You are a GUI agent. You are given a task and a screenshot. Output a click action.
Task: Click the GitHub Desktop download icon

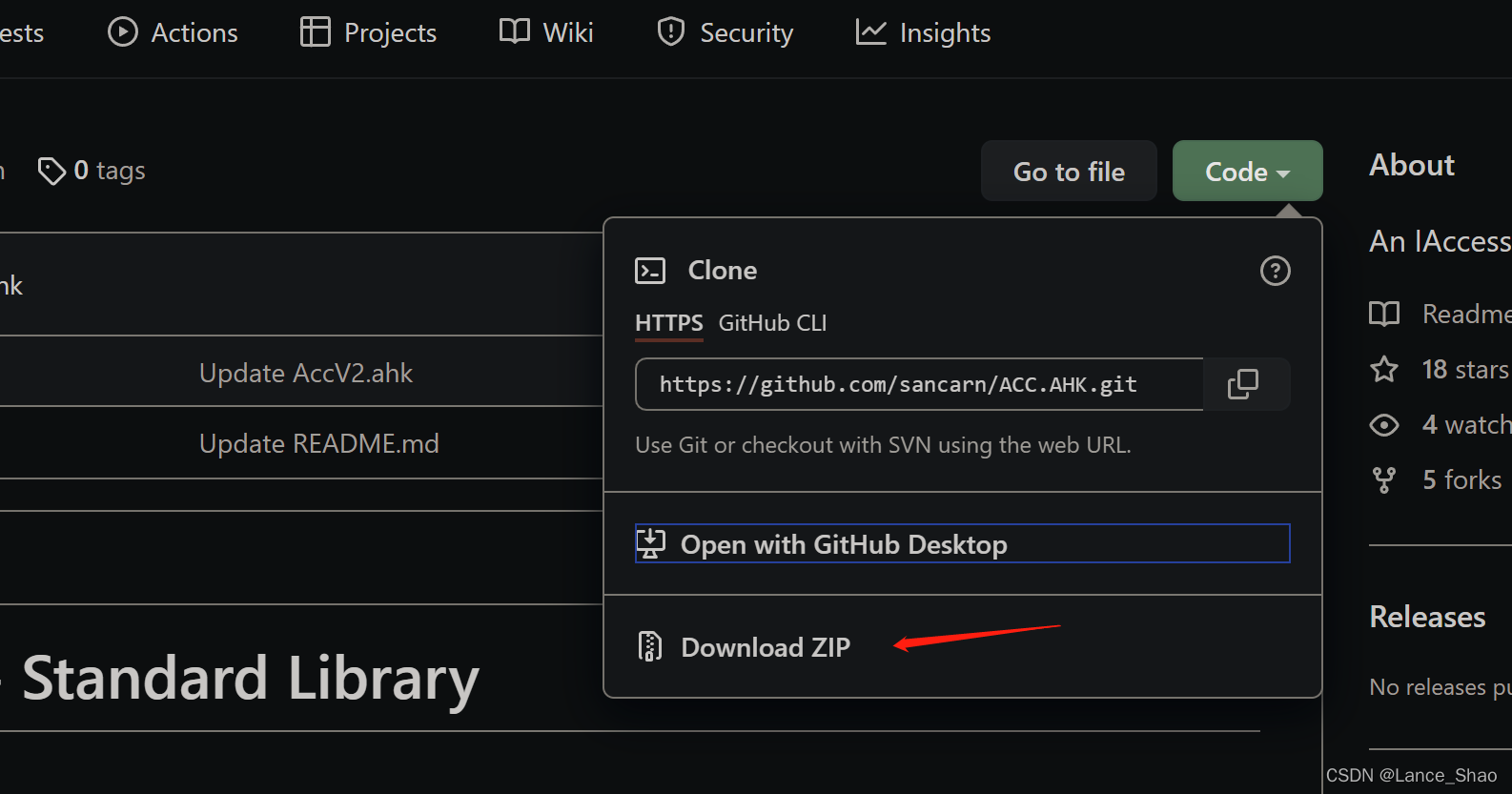coord(651,543)
